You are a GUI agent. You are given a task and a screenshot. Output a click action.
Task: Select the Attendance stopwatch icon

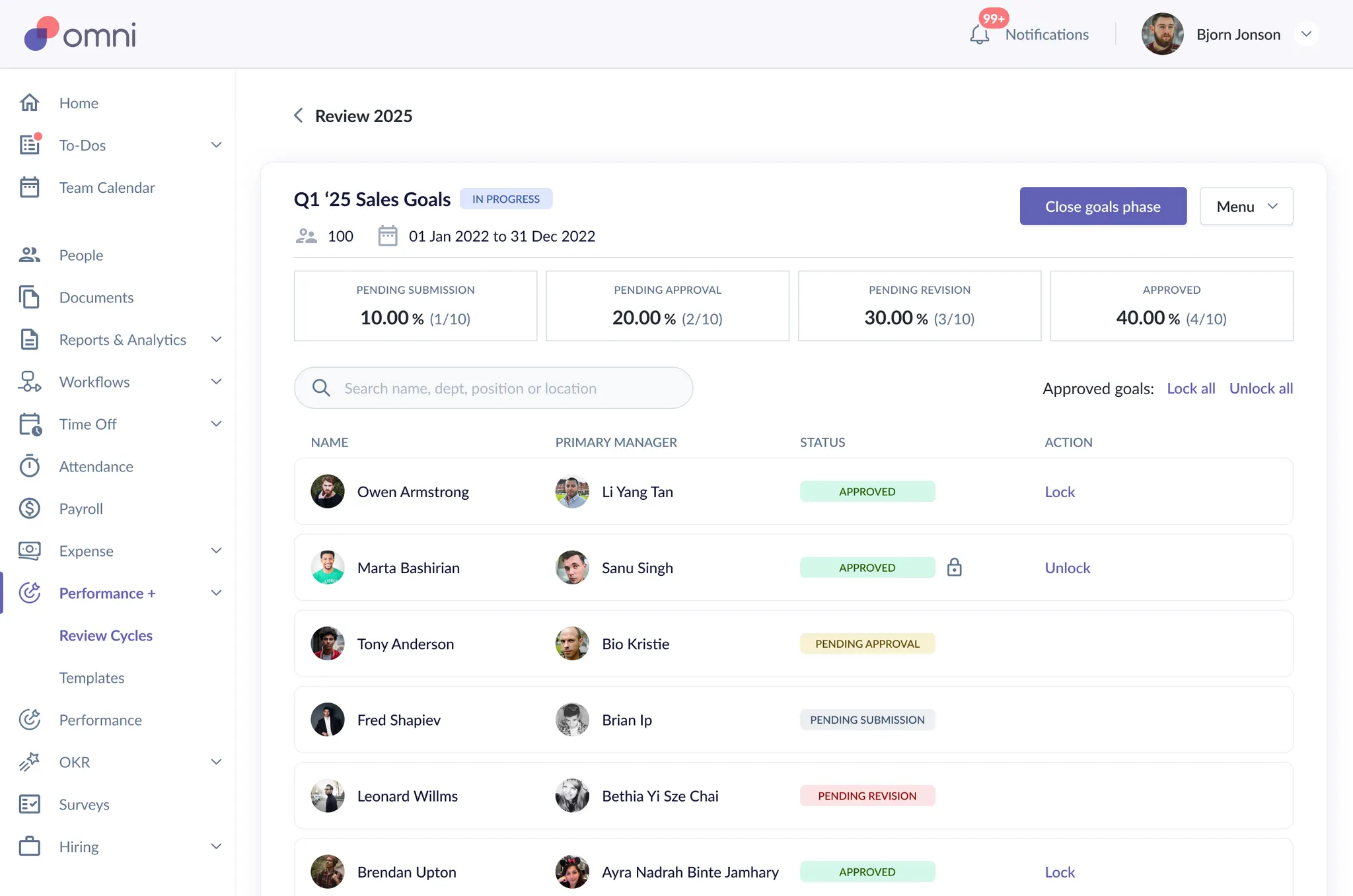coord(30,466)
